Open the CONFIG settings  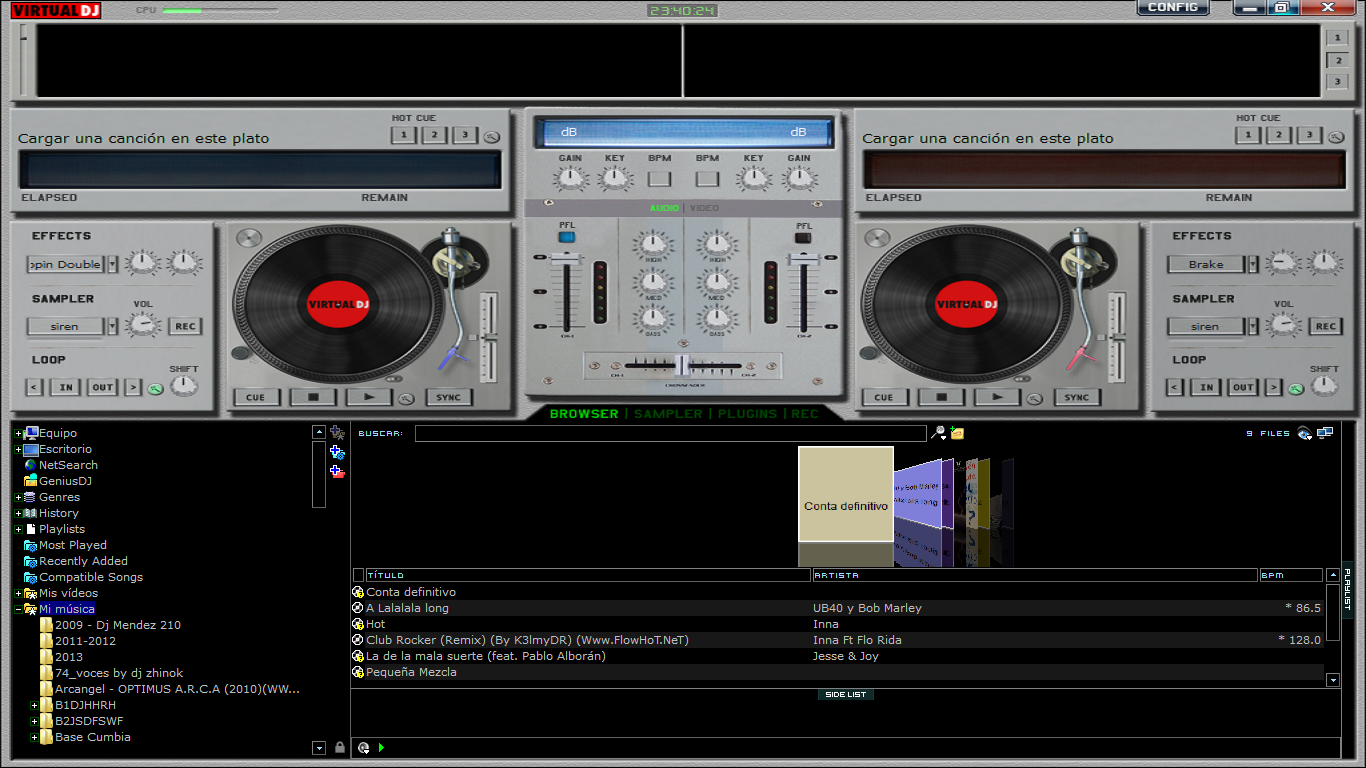1172,8
